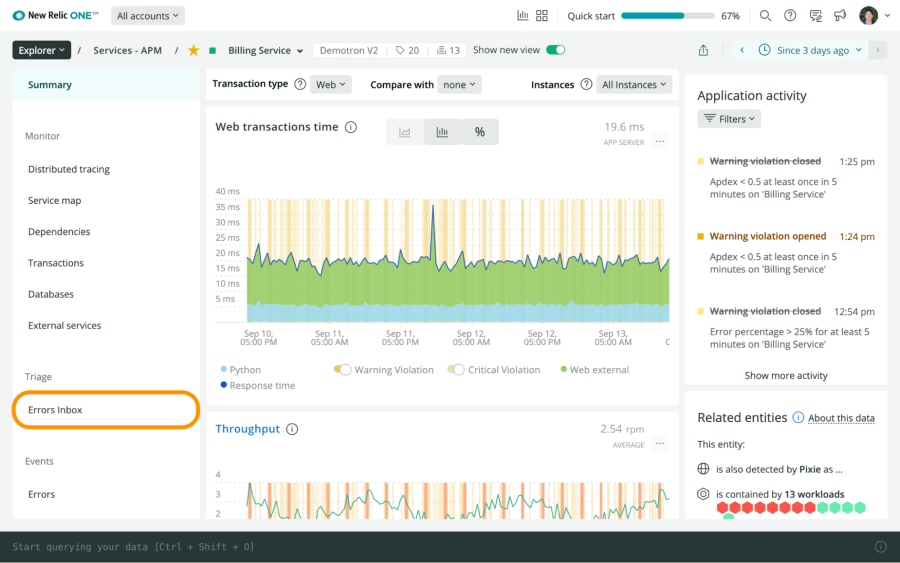Open Errors Inbox in sidebar

tap(56, 410)
